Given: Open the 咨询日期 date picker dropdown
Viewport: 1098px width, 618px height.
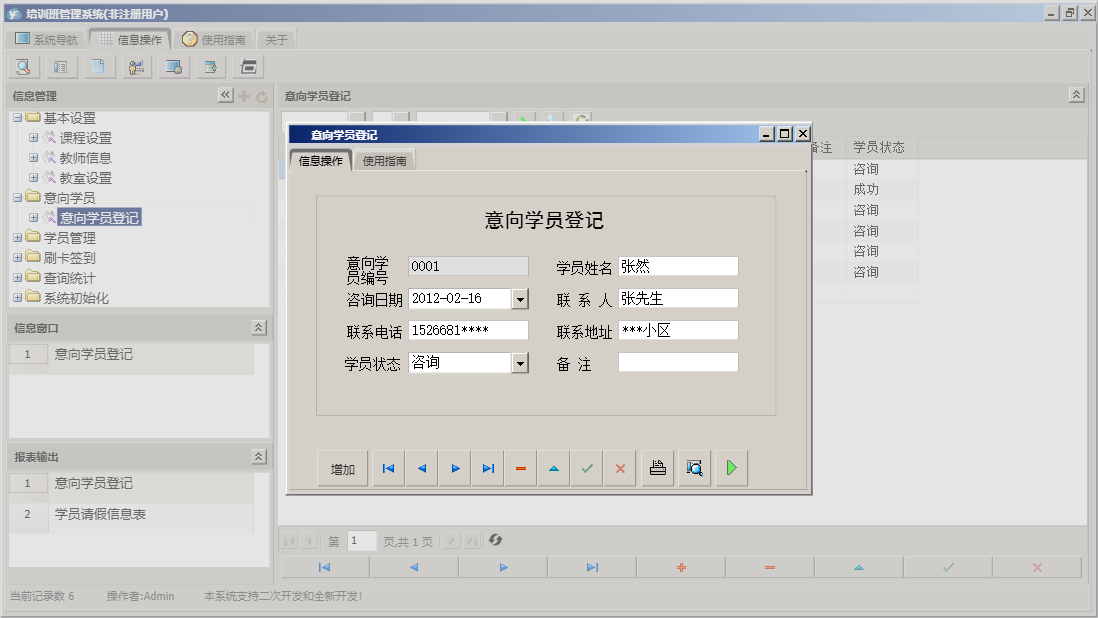Looking at the screenshot, I should click(520, 298).
